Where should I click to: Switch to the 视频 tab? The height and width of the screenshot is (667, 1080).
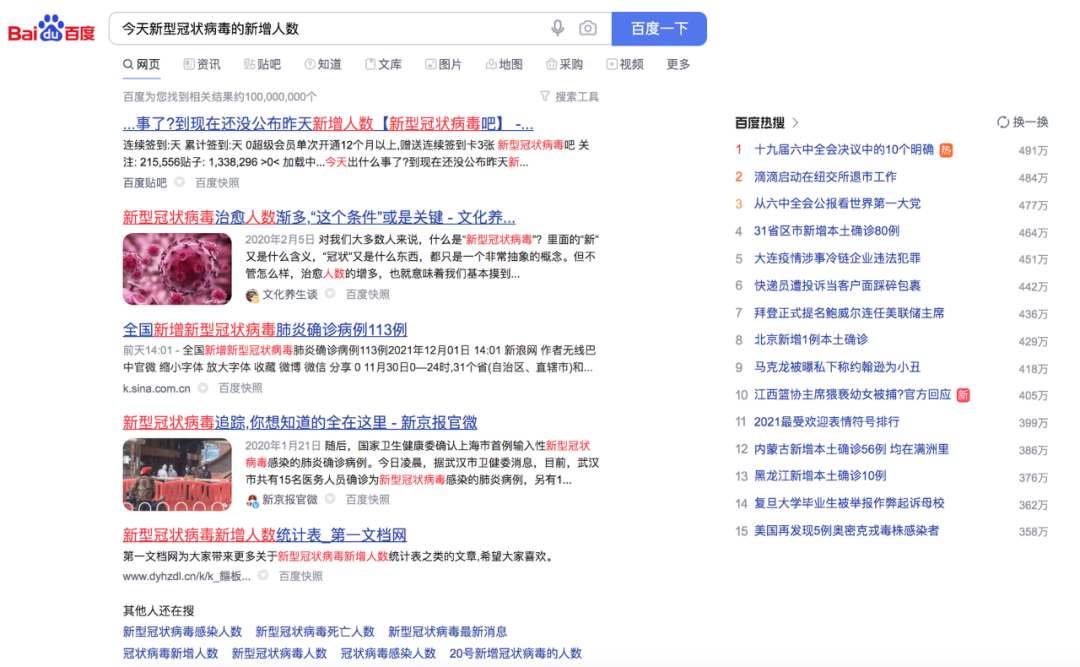click(625, 65)
